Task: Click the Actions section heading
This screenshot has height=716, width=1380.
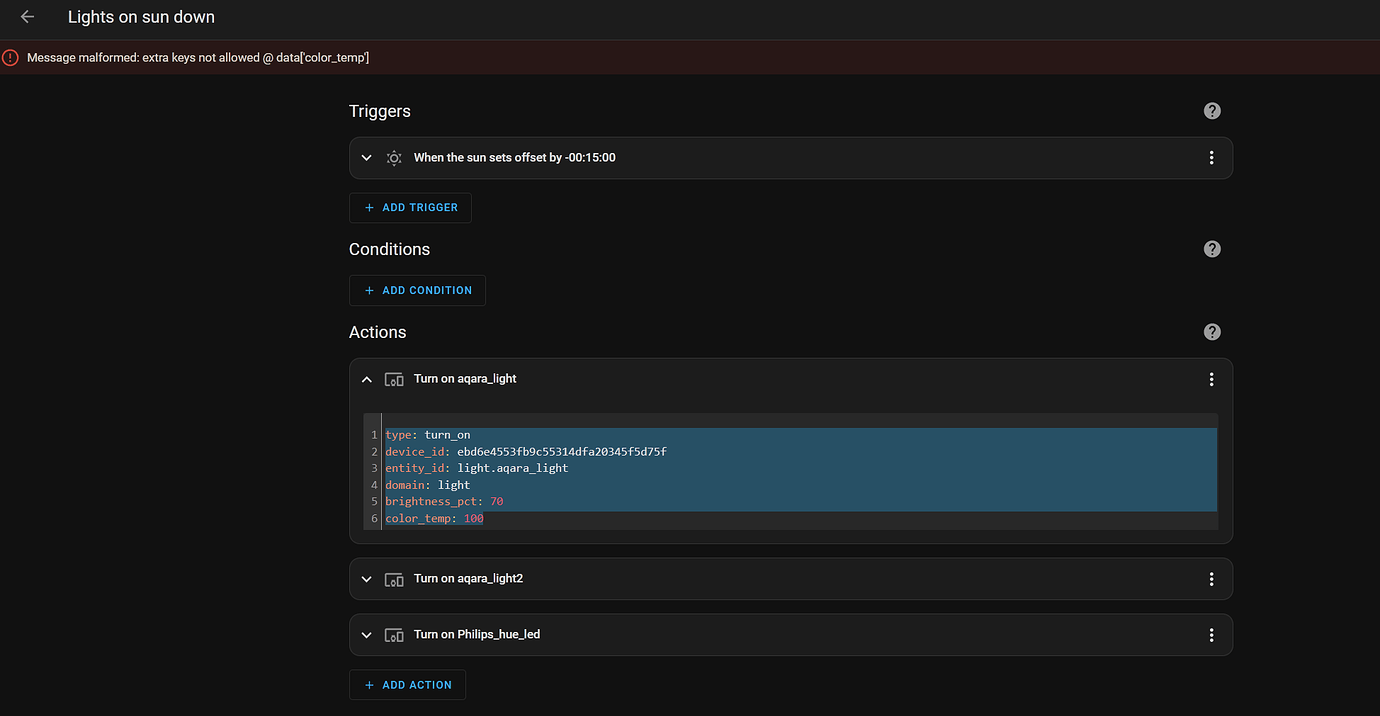Action: 378,332
